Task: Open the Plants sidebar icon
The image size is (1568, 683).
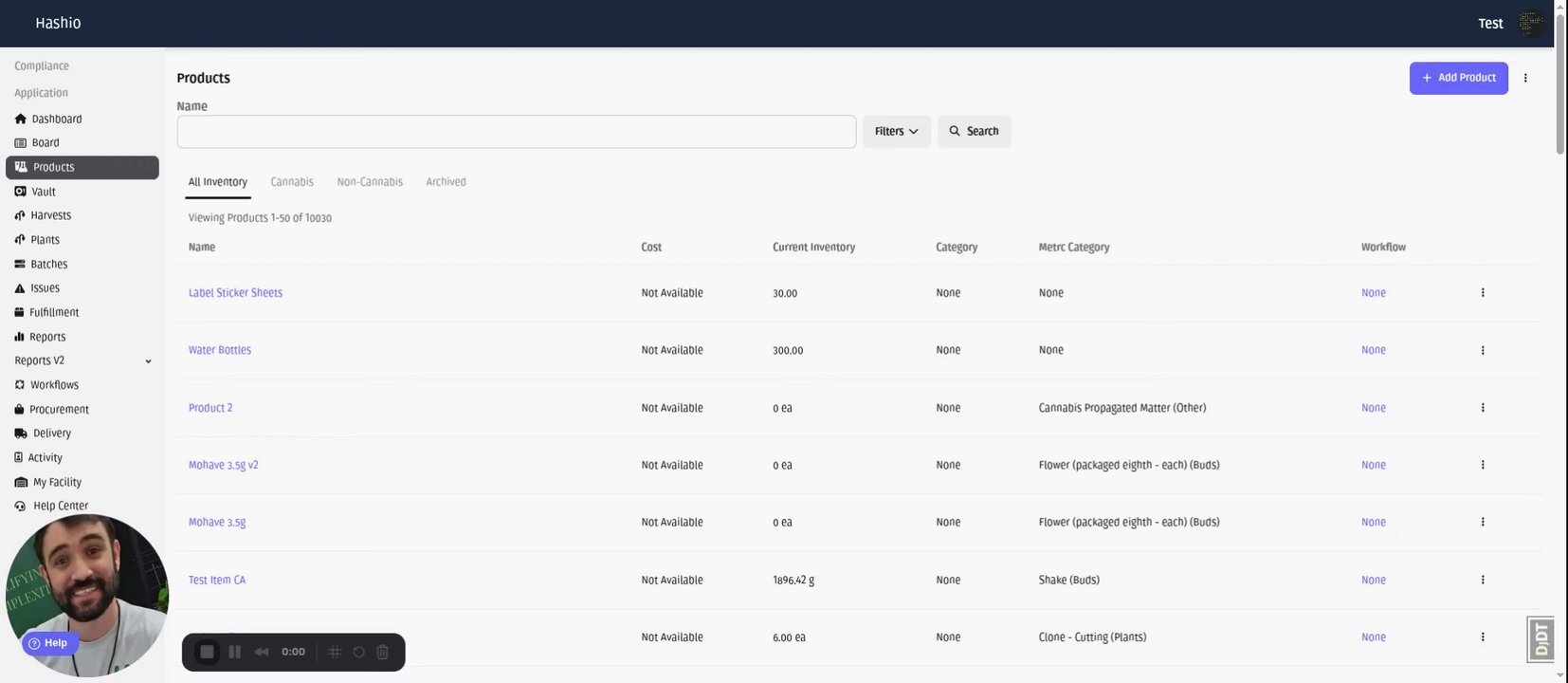Action: pyautogui.click(x=20, y=240)
